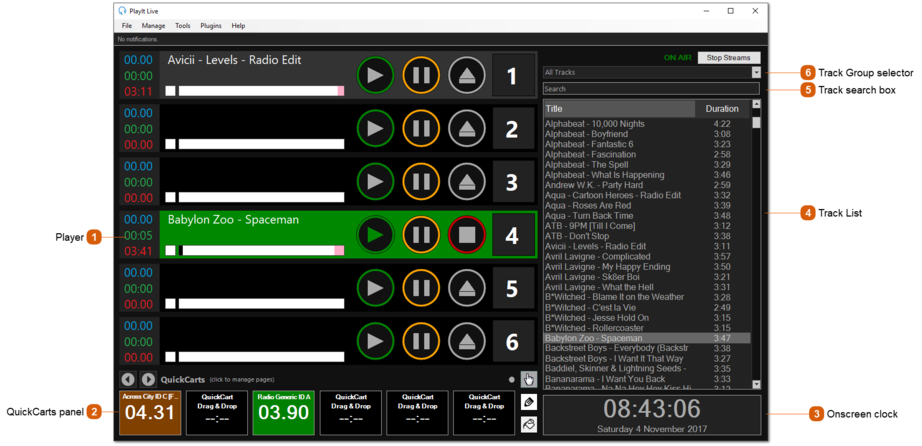Pause player 5

pyautogui.click(x=421, y=288)
